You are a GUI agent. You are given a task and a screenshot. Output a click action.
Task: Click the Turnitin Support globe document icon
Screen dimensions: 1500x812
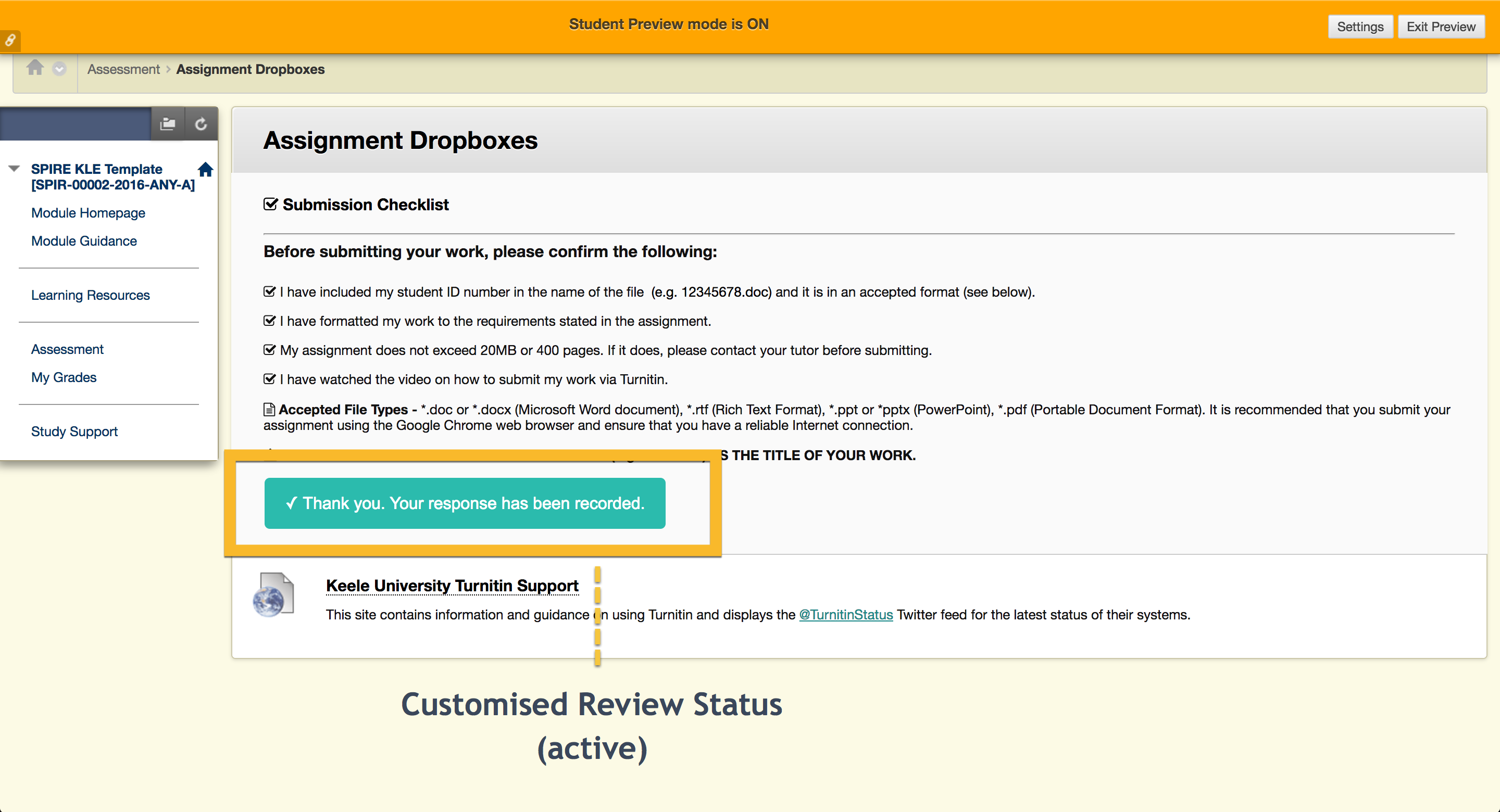tap(273, 595)
